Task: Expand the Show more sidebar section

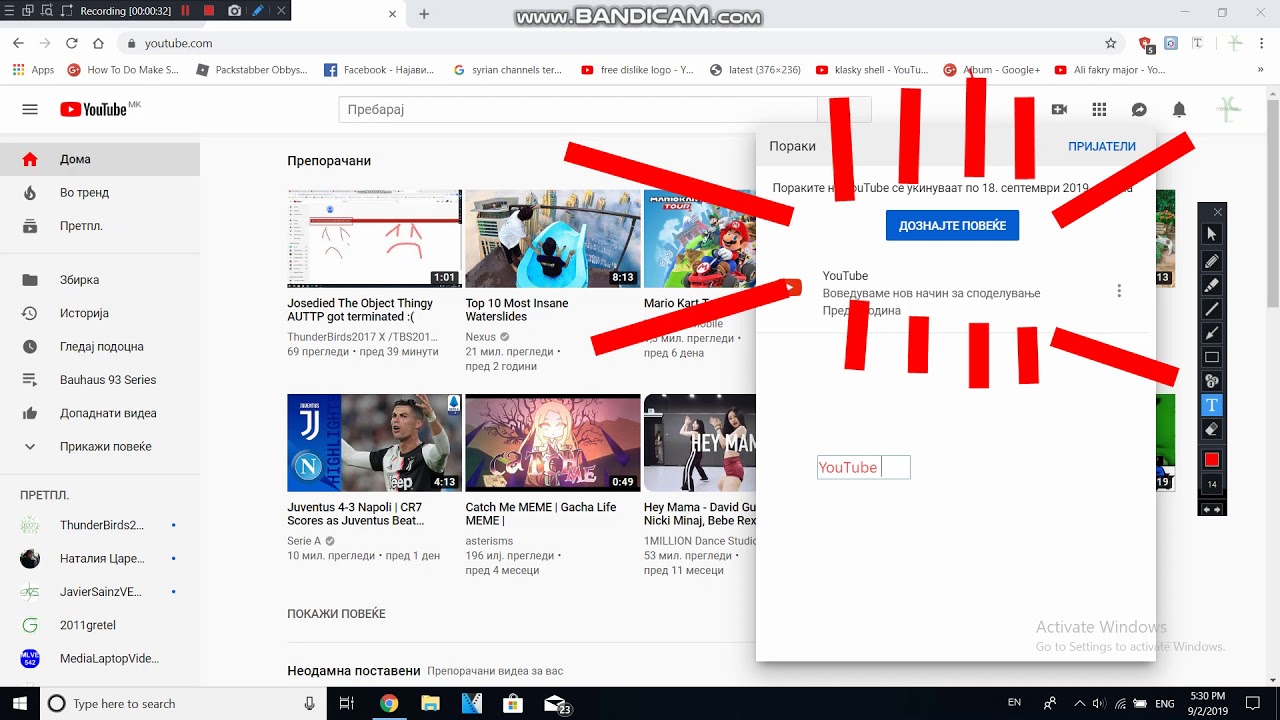Action: [x=100, y=446]
